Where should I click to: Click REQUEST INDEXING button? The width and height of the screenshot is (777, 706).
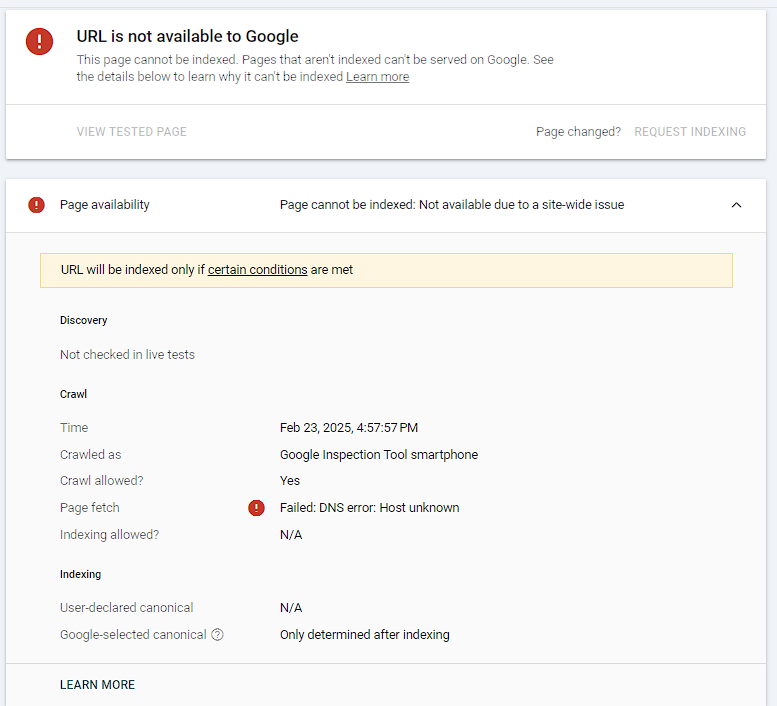[690, 132]
